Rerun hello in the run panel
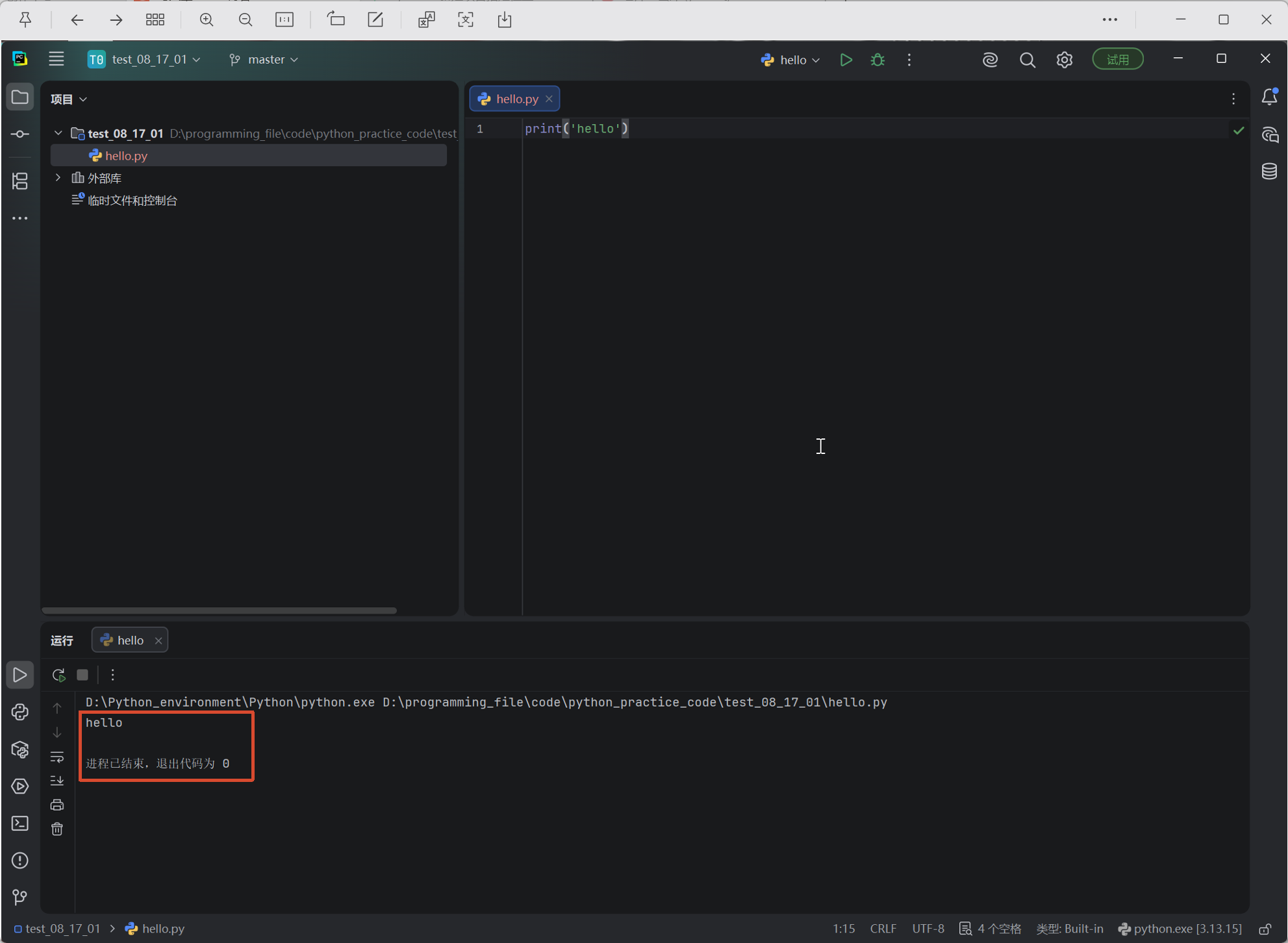This screenshot has height=943, width=1288. click(x=58, y=675)
